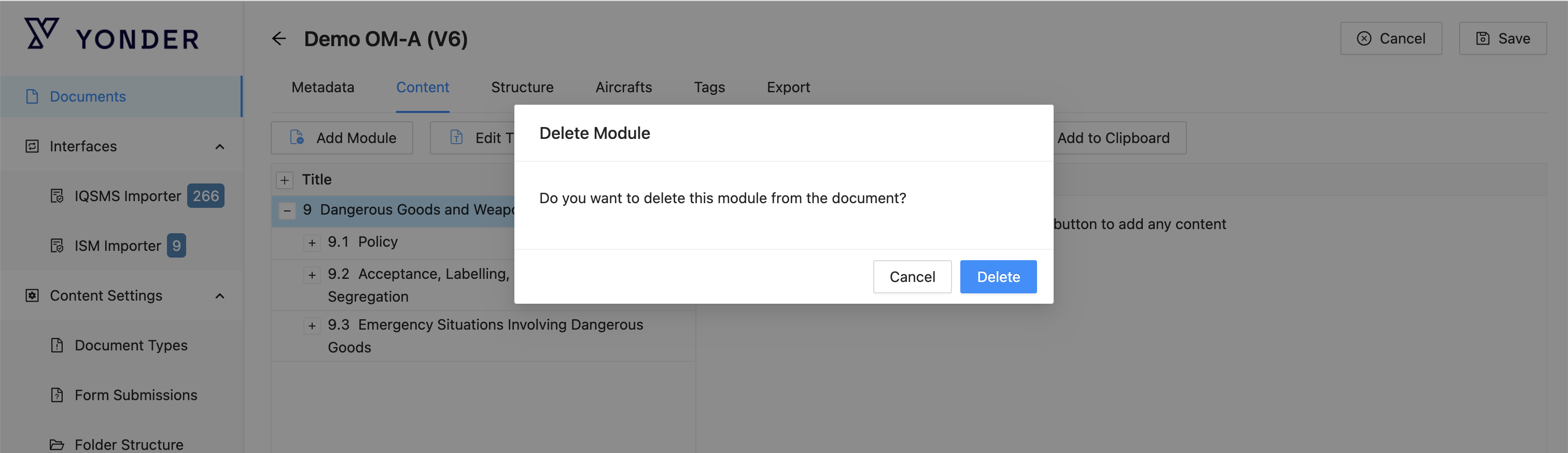The height and width of the screenshot is (453, 1568).
Task: Open the Structure tab
Action: point(522,88)
